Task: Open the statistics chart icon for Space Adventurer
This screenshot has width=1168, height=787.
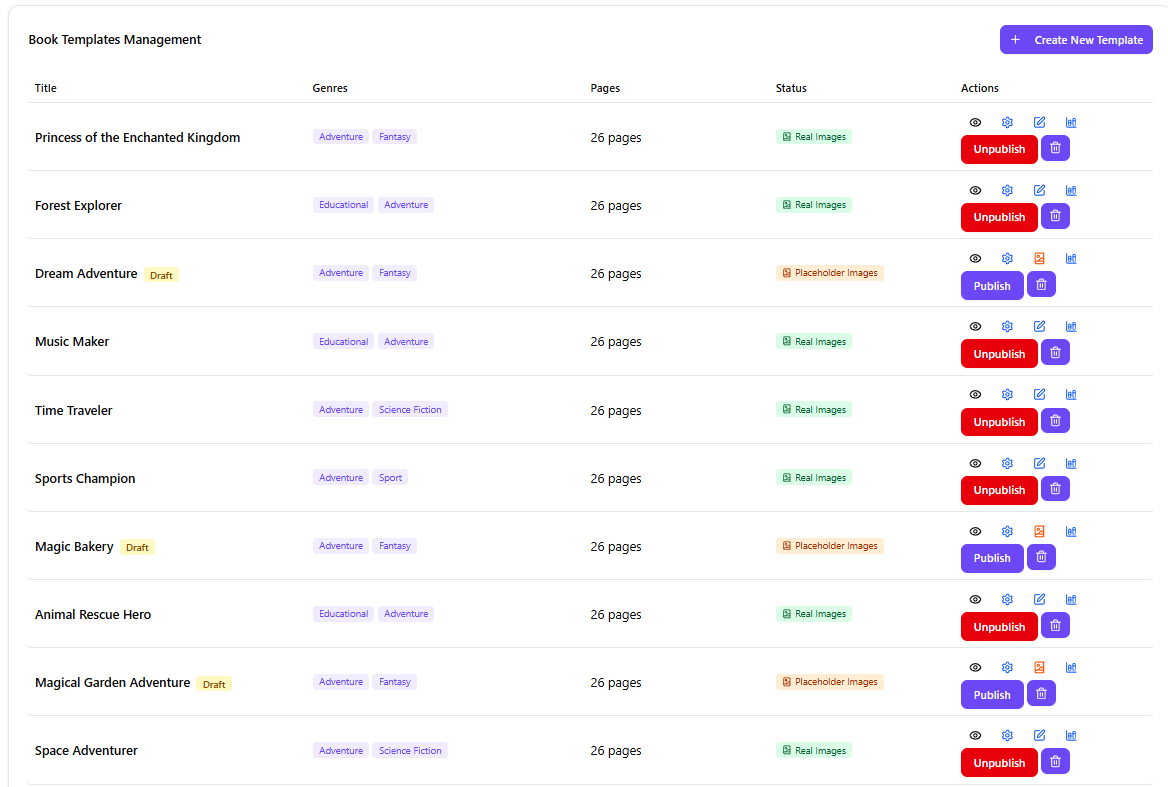Action: pyautogui.click(x=1071, y=736)
